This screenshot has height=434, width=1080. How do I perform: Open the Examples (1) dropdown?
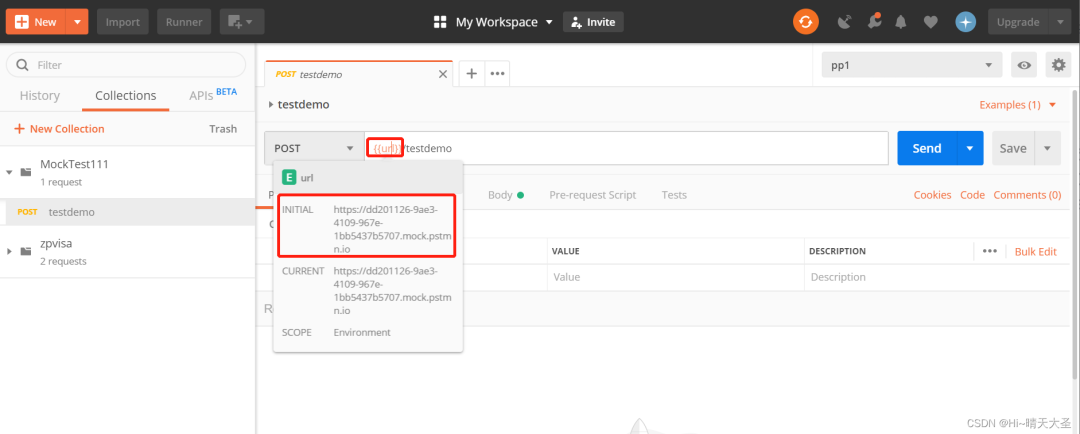[x=1017, y=105]
